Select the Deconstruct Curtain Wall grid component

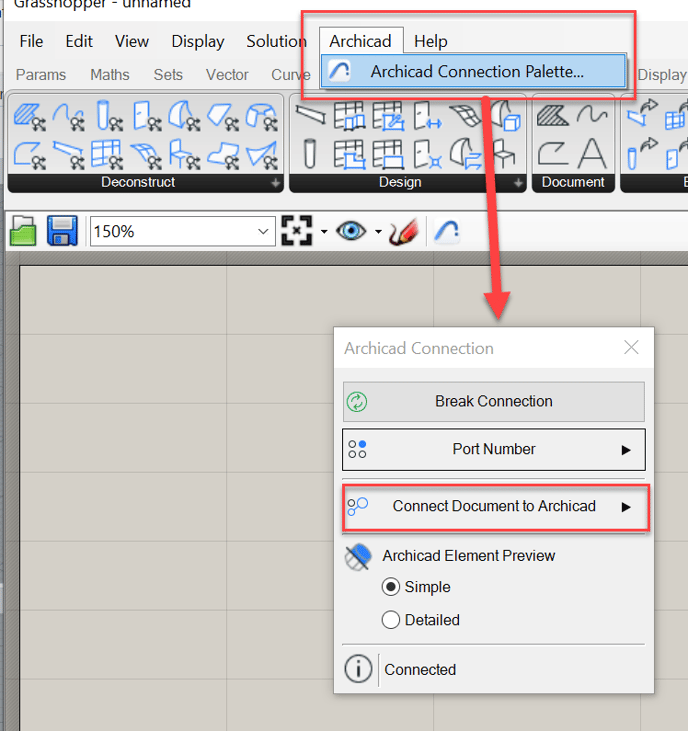pos(107,154)
